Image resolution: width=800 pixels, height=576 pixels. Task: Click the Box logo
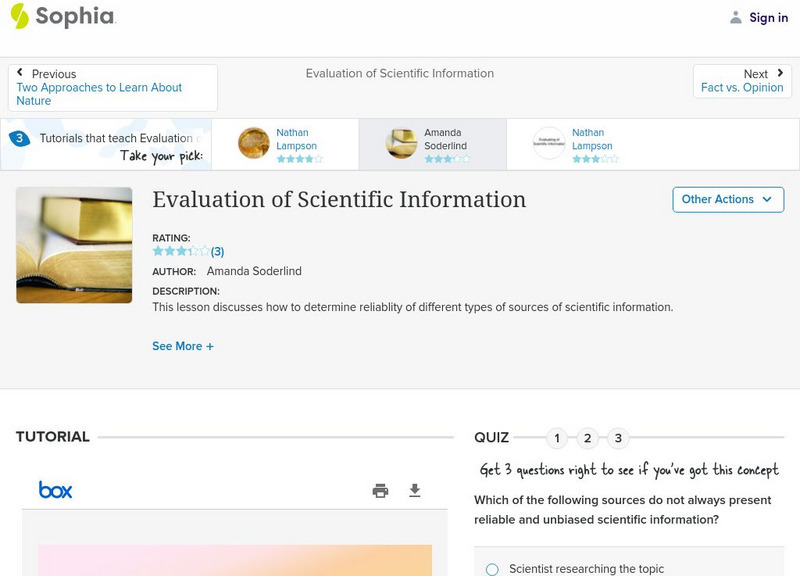[55, 490]
